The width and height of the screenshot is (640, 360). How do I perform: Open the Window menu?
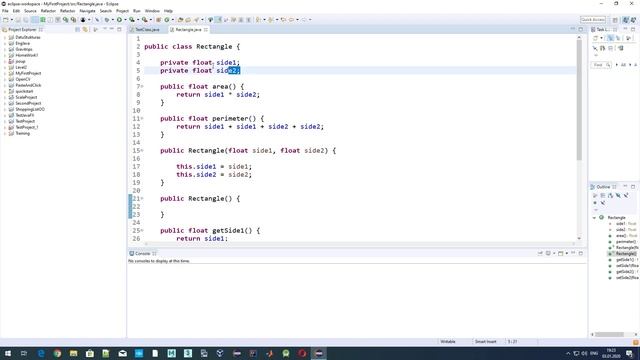coord(152,11)
